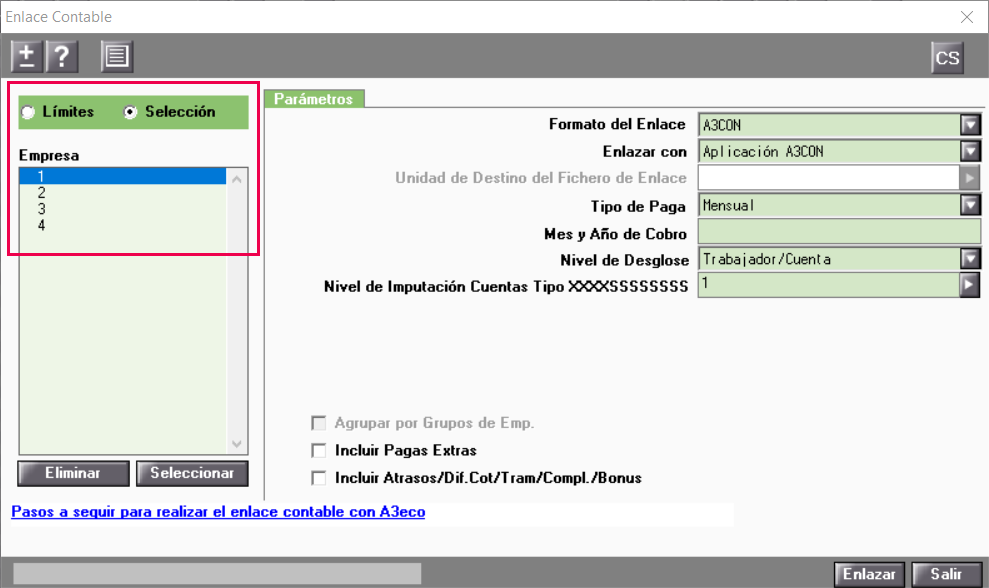Switch to the Parámetros tab

click(x=313, y=99)
